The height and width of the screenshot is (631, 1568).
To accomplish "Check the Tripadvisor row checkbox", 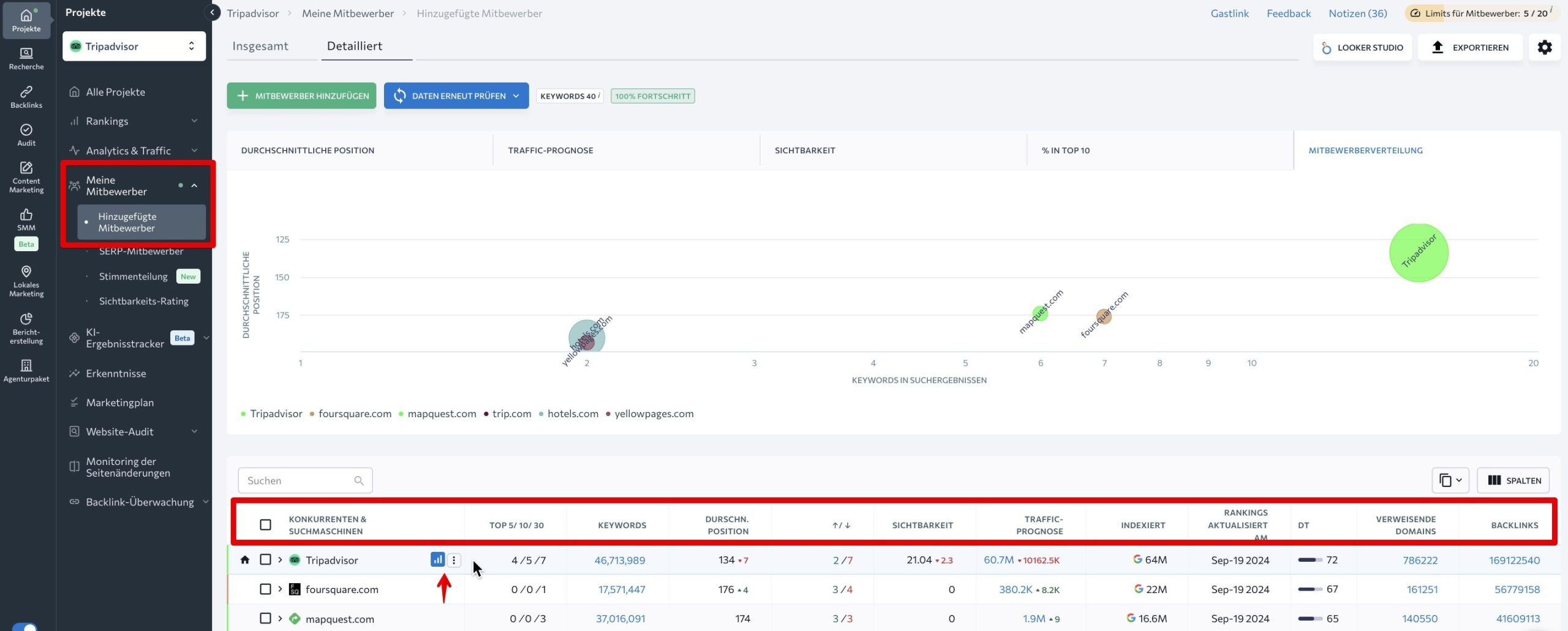I will pyautogui.click(x=265, y=559).
